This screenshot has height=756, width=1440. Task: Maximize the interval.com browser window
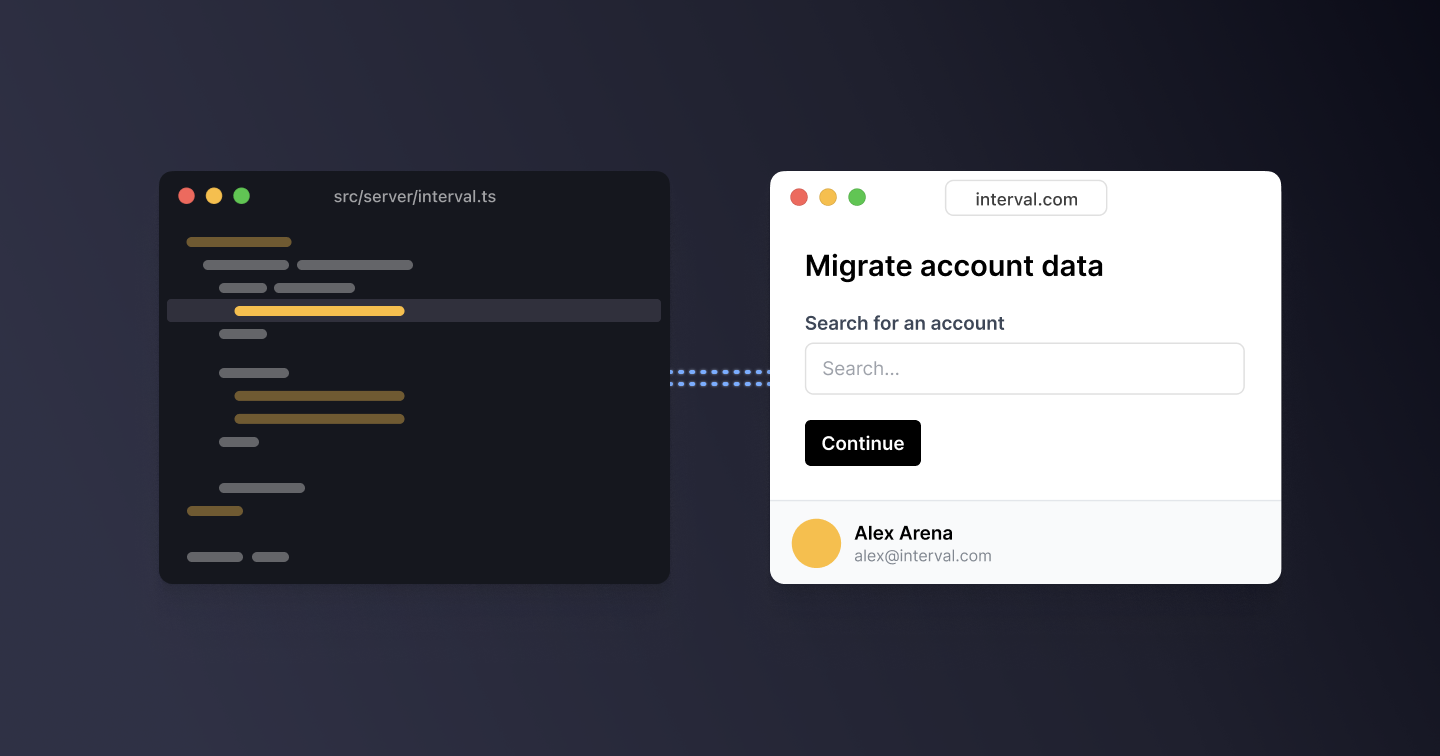pyautogui.click(x=857, y=197)
